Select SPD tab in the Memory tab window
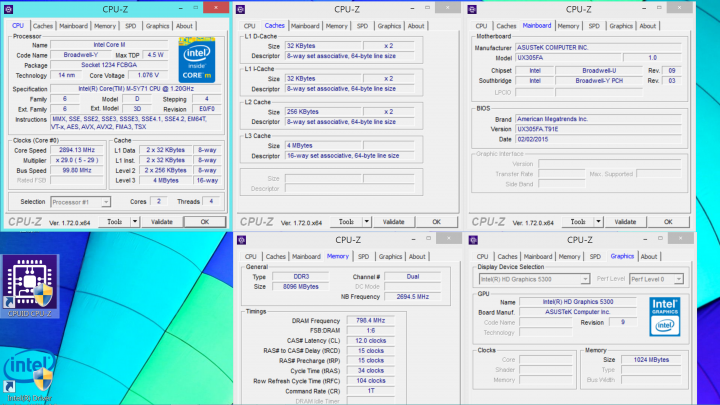Screen dimensions: 720x405 click(363, 257)
